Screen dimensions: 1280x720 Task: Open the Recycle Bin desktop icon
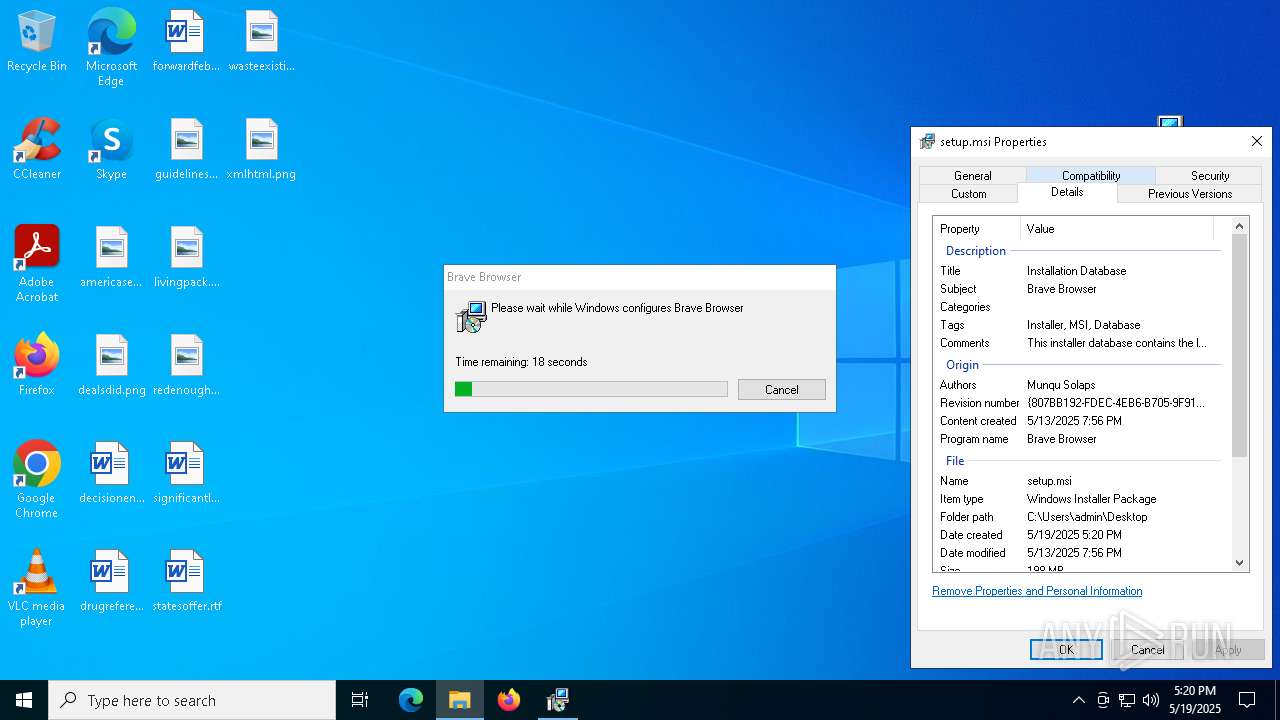(37, 42)
